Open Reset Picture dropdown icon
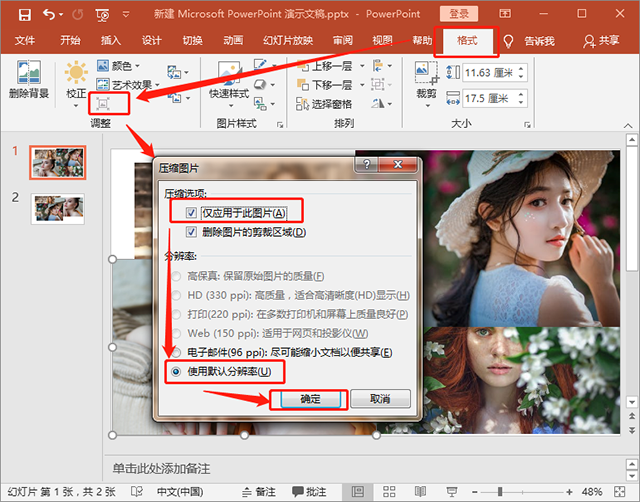The width and height of the screenshot is (640, 502). pyautogui.click(x=178, y=98)
